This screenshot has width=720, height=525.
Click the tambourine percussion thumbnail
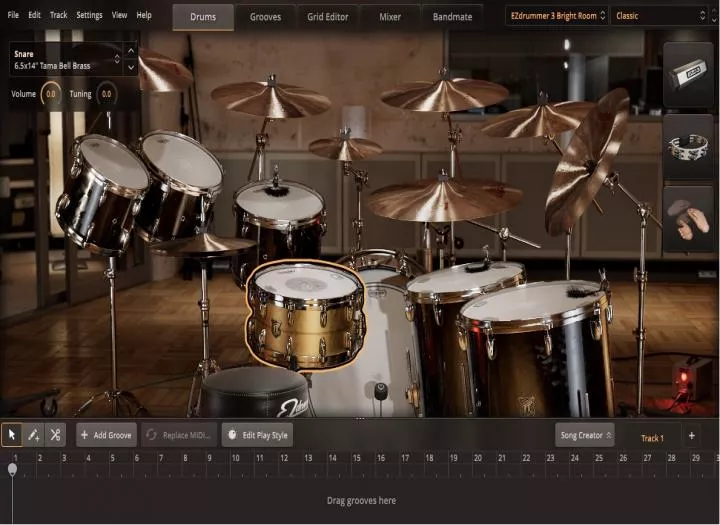pyautogui.click(x=688, y=147)
